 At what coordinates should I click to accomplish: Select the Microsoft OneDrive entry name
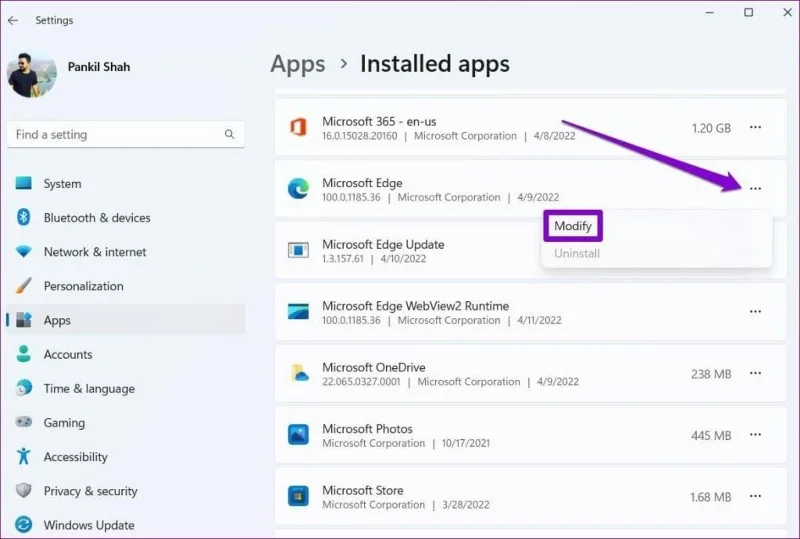point(373,368)
